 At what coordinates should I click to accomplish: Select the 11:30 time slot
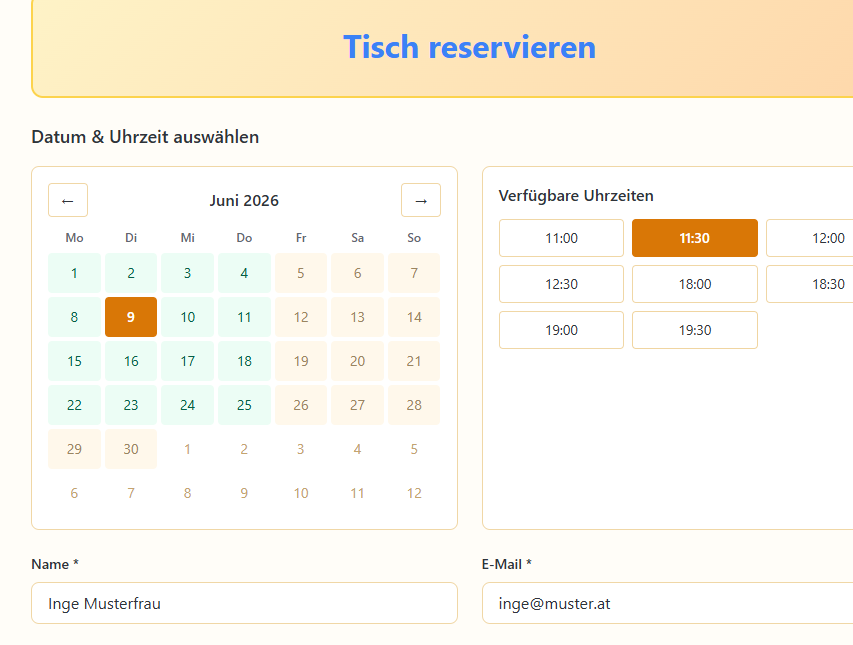coord(695,238)
